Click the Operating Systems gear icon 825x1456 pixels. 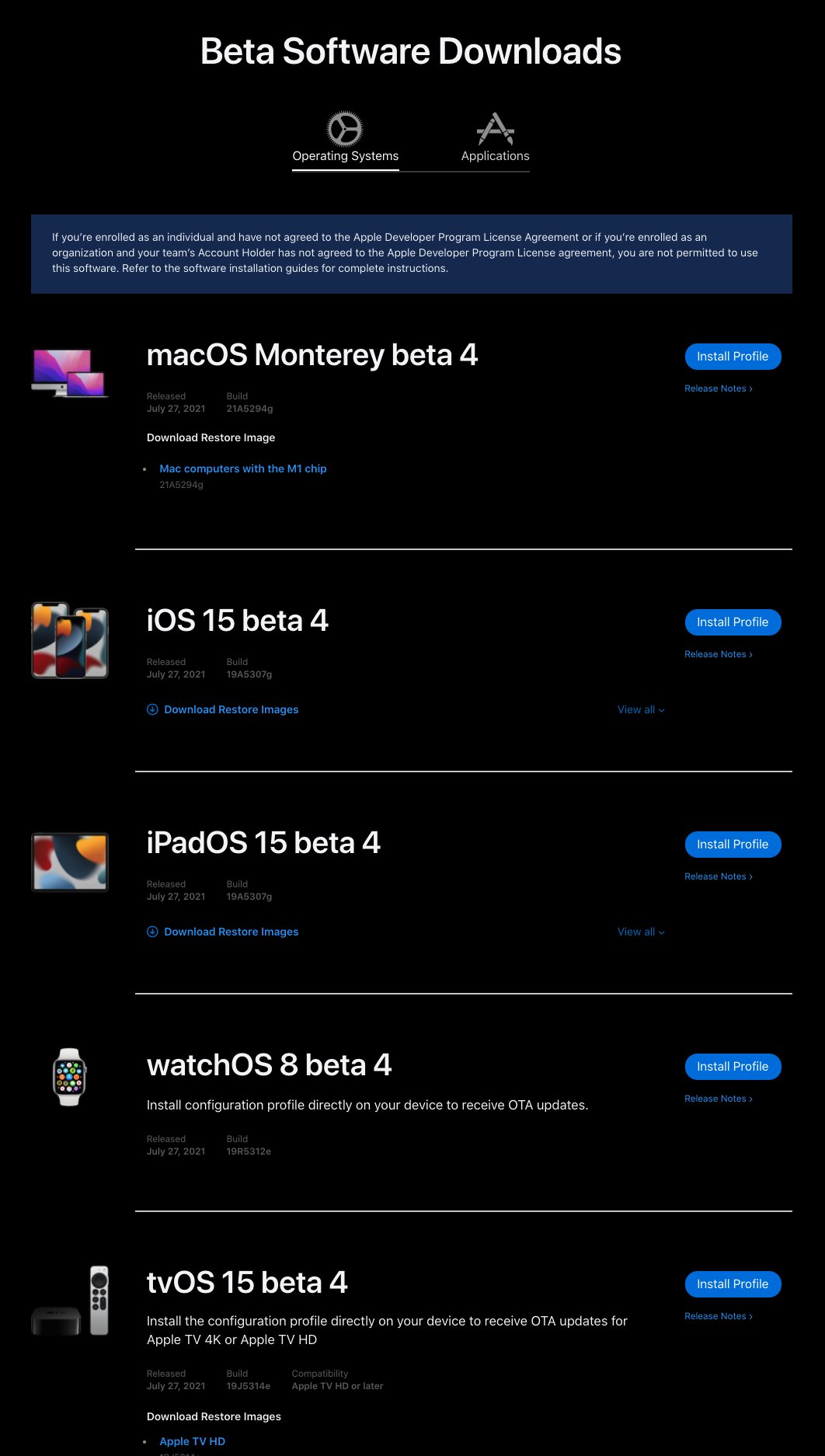click(x=345, y=129)
